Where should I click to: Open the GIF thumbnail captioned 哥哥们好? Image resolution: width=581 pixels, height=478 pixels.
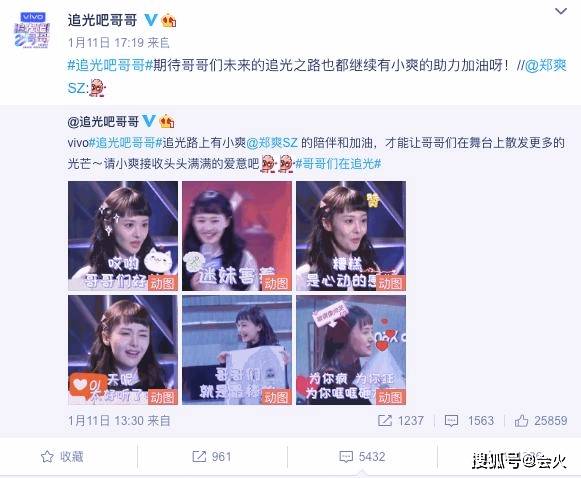pos(123,236)
